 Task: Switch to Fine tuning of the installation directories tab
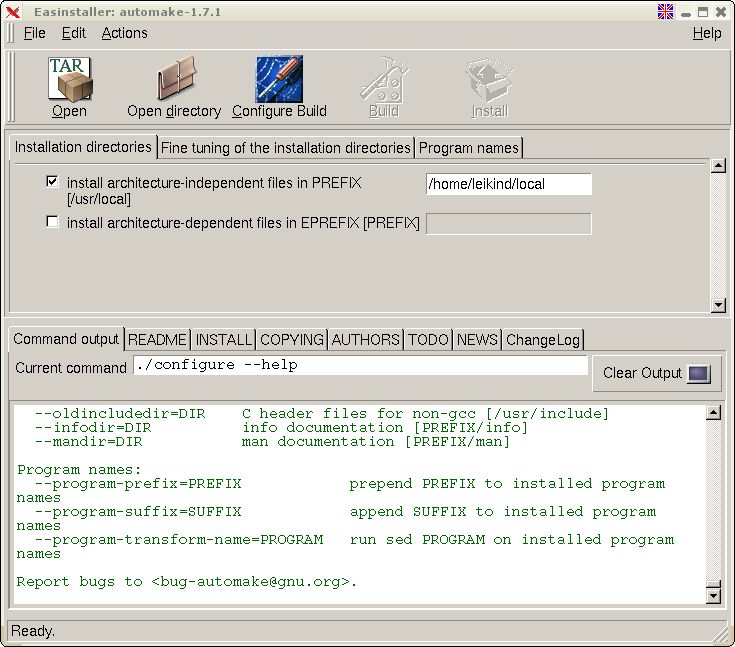coord(285,148)
